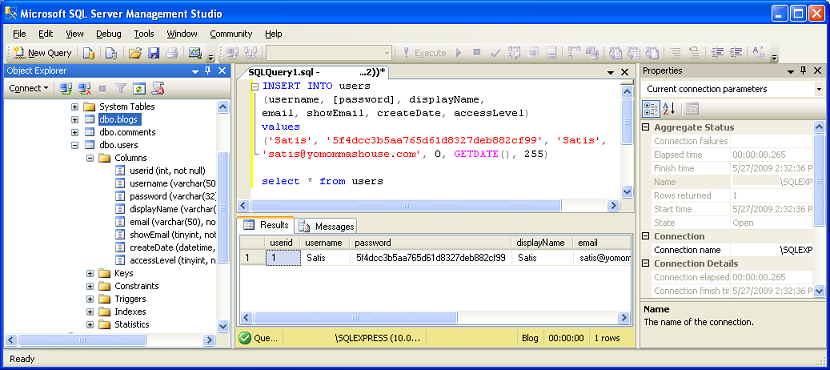Toggle Categorized view in Properties
The image size is (830, 370).
(651, 109)
